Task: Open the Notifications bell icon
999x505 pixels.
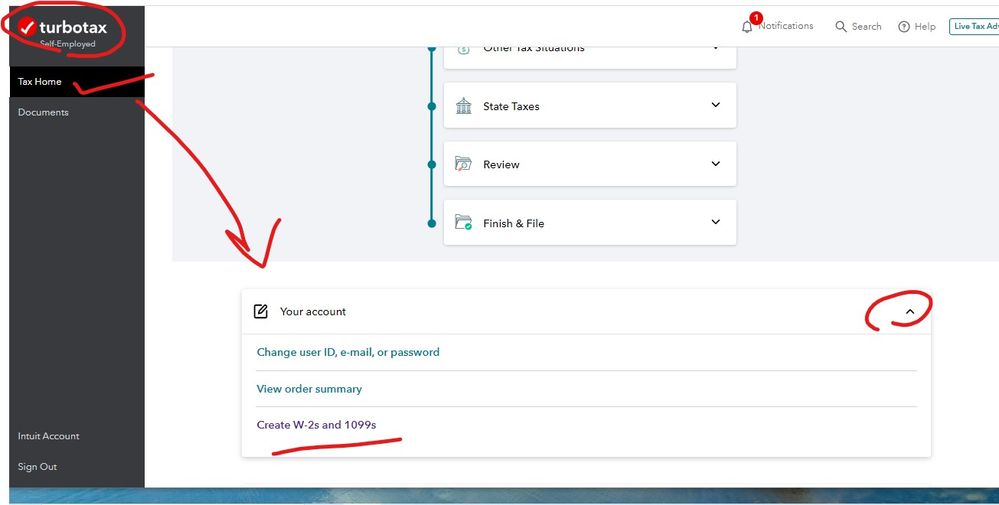Action: [747, 27]
